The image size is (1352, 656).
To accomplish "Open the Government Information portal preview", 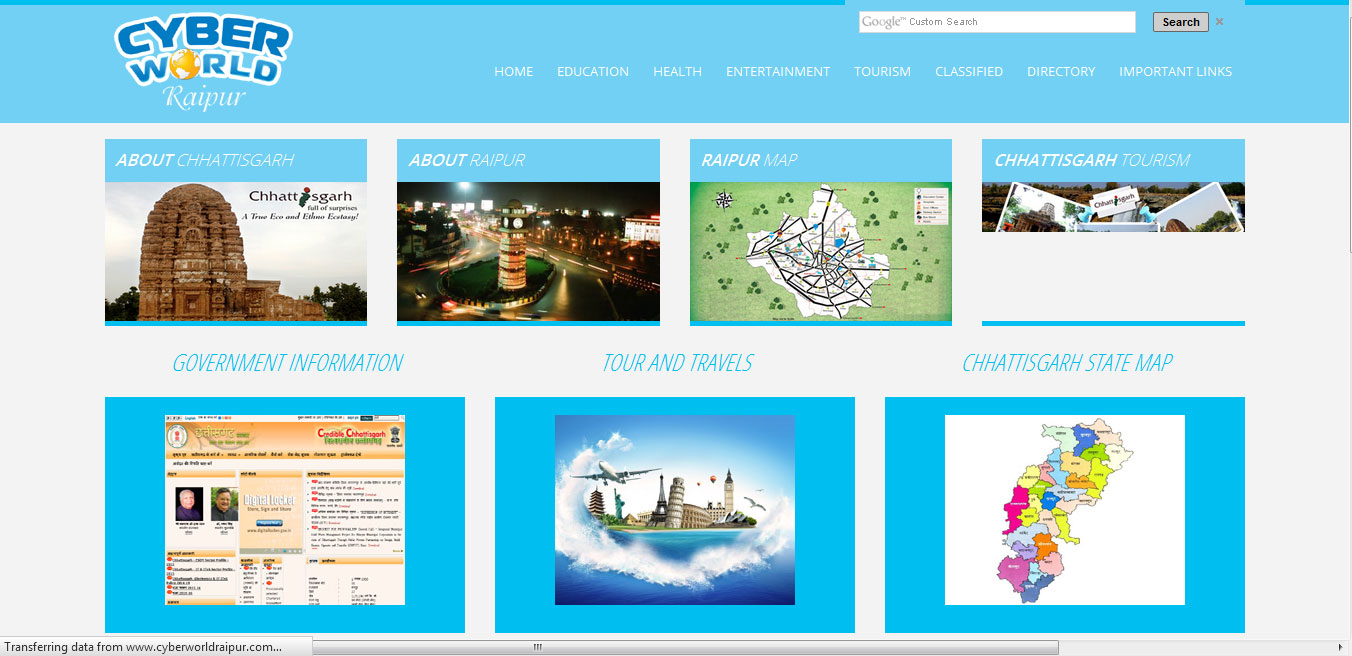I will 284,510.
